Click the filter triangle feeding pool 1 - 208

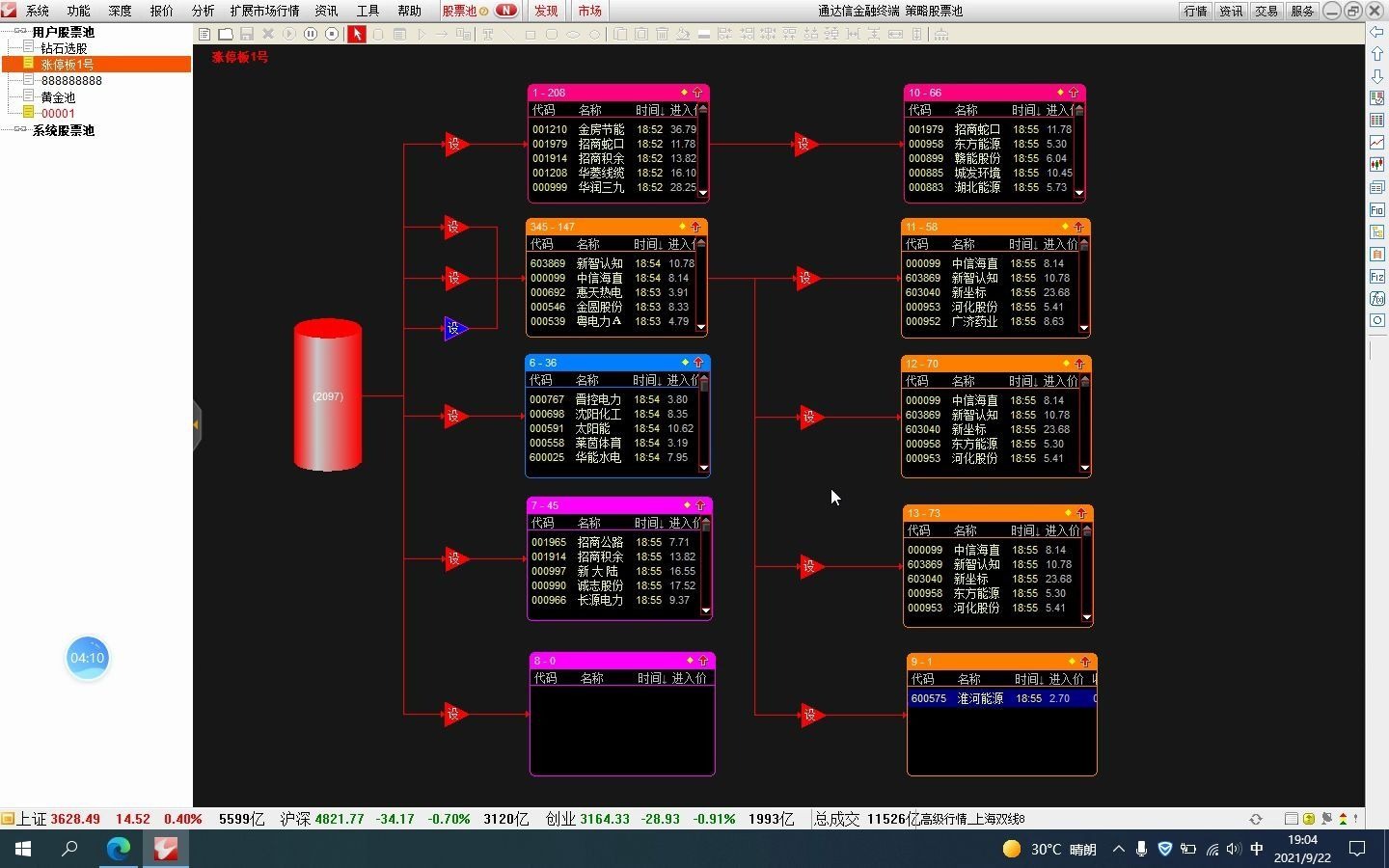(455, 145)
